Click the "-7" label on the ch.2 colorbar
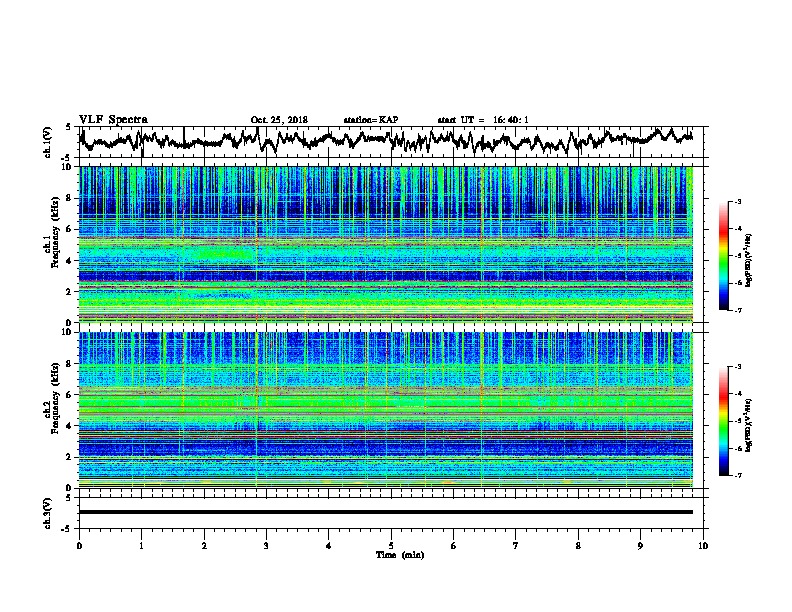 click(738, 475)
